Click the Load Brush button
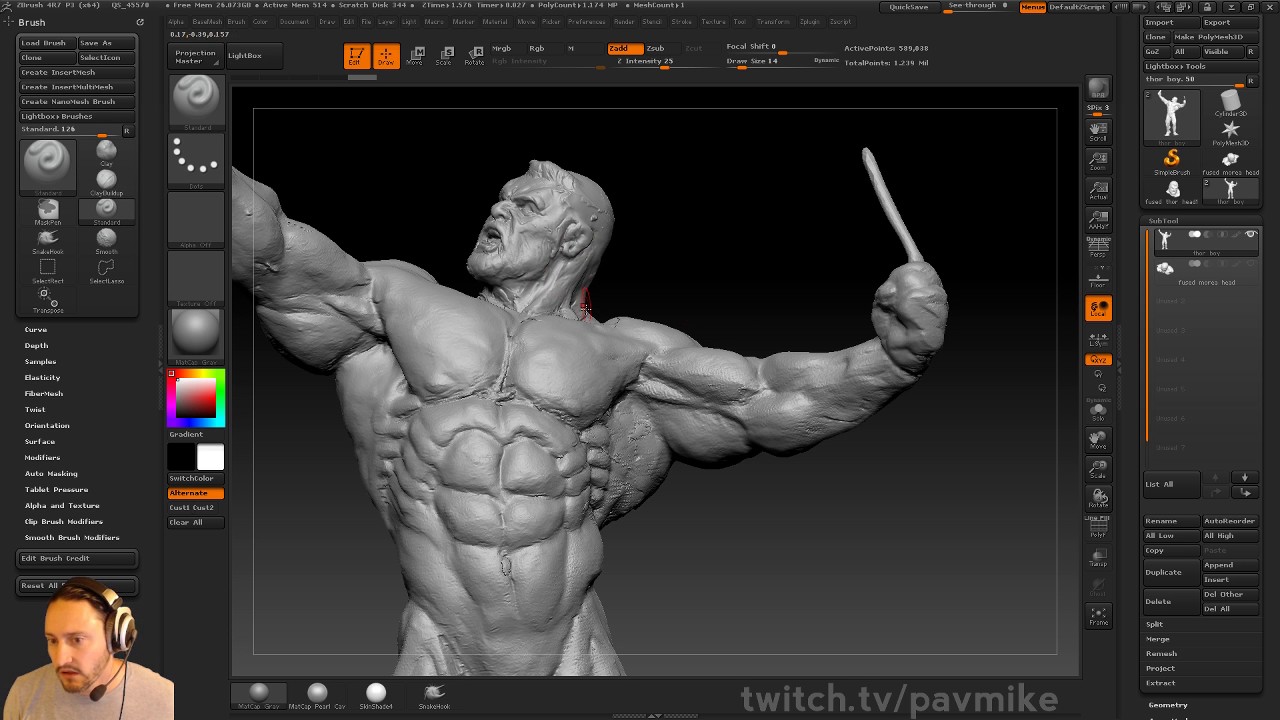The width and height of the screenshot is (1280, 720). 45,43
